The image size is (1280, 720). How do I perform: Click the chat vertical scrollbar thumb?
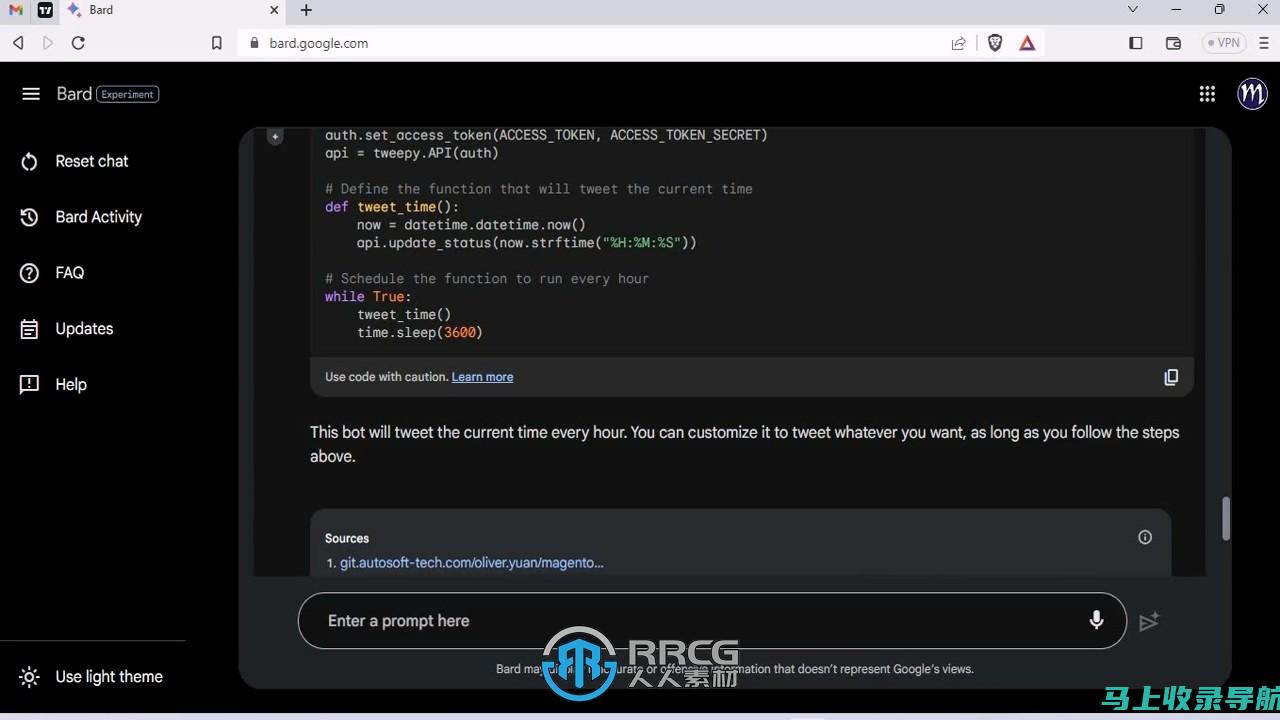[x=1226, y=518]
